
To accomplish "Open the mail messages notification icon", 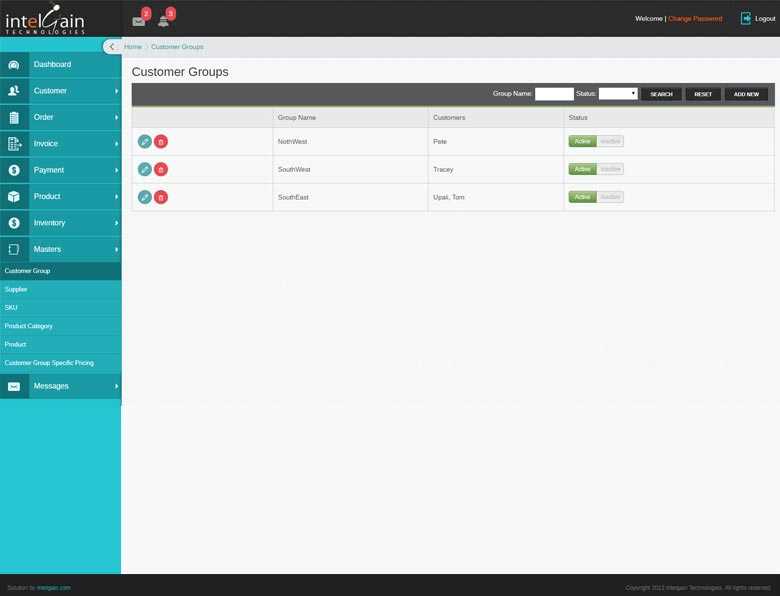I will [139, 21].
